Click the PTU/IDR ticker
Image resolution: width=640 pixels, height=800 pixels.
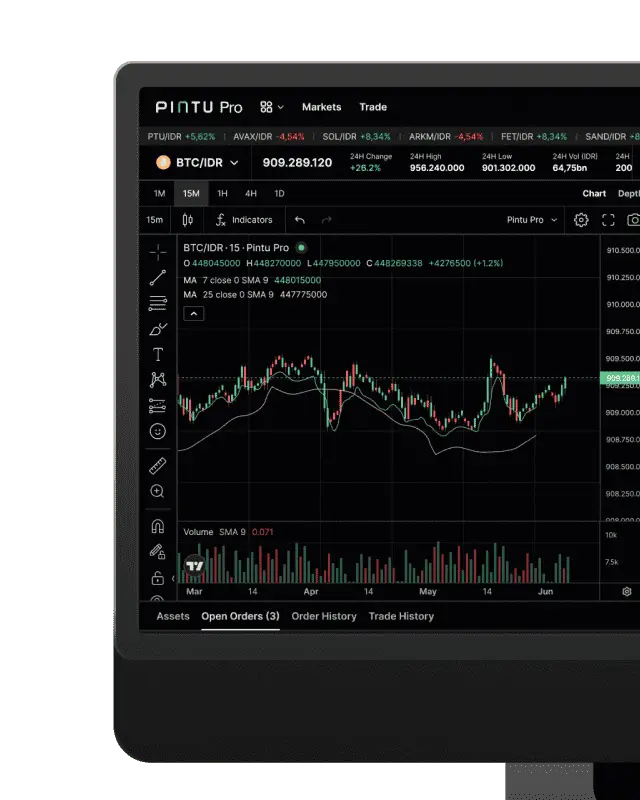tap(181, 137)
